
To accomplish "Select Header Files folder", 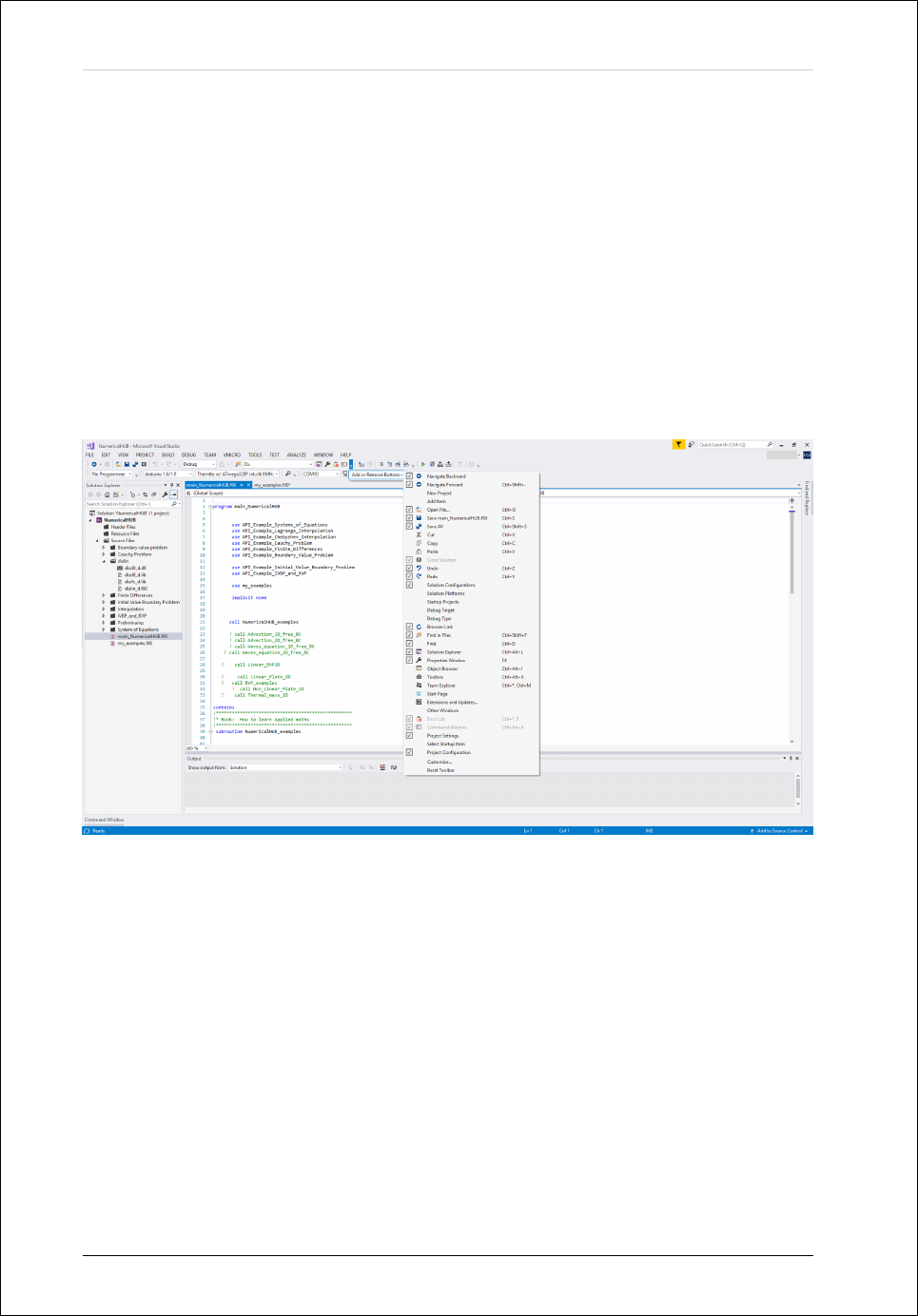I will pyautogui.click(x=121, y=527).
